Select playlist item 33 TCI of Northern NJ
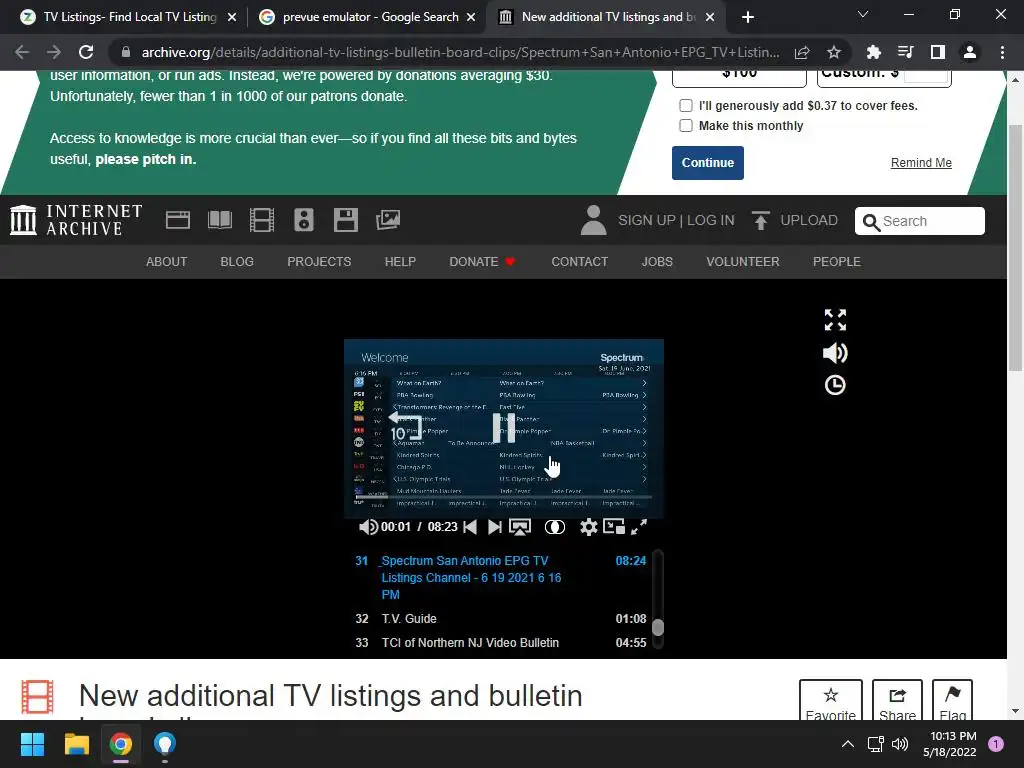Screen dimensions: 1024x768 pos(500,643)
